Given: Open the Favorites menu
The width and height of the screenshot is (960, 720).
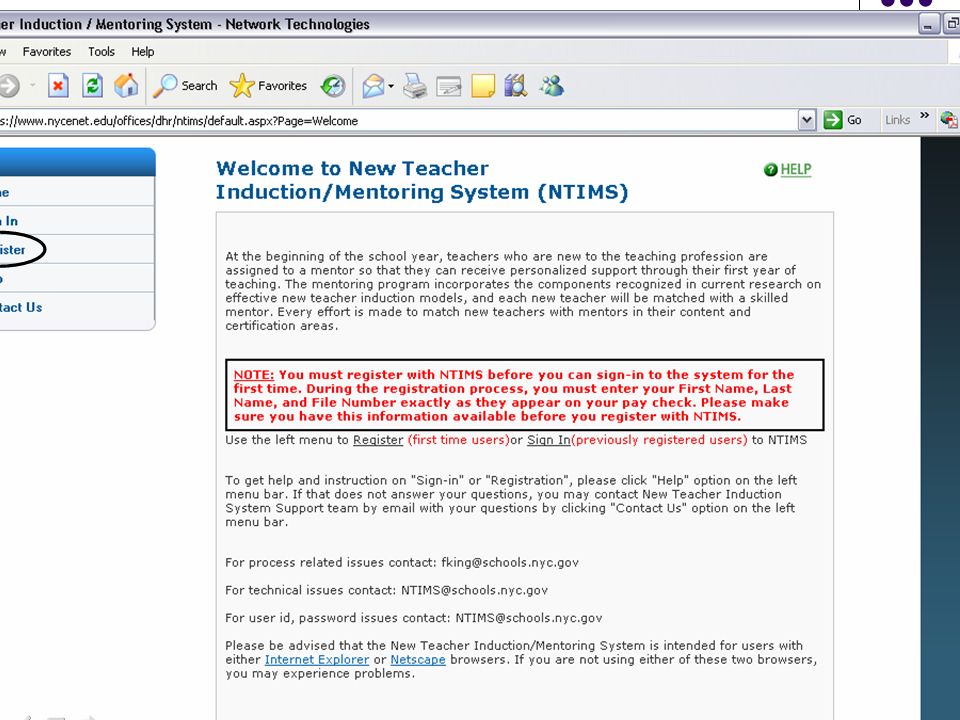Looking at the screenshot, I should pyautogui.click(x=47, y=52).
